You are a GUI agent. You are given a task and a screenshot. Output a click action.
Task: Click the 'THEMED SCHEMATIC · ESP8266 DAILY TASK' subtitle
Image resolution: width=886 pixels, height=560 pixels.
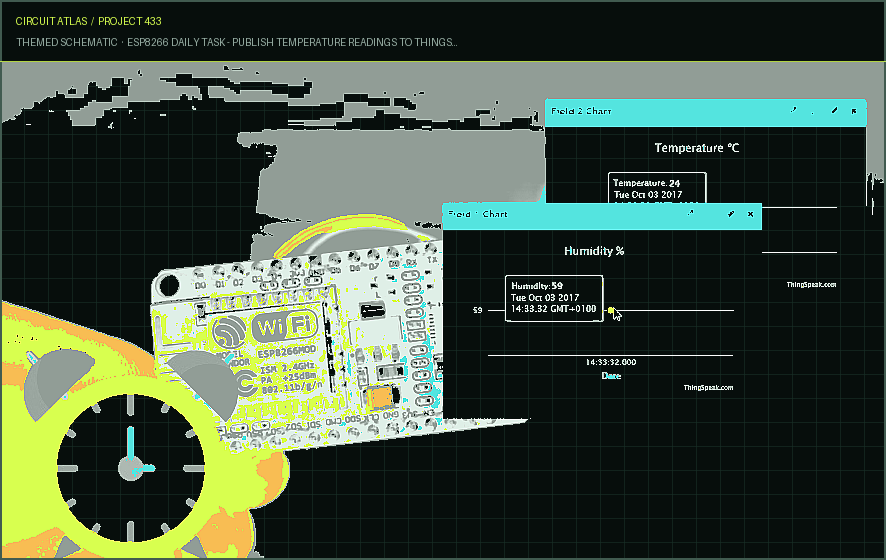120,42
